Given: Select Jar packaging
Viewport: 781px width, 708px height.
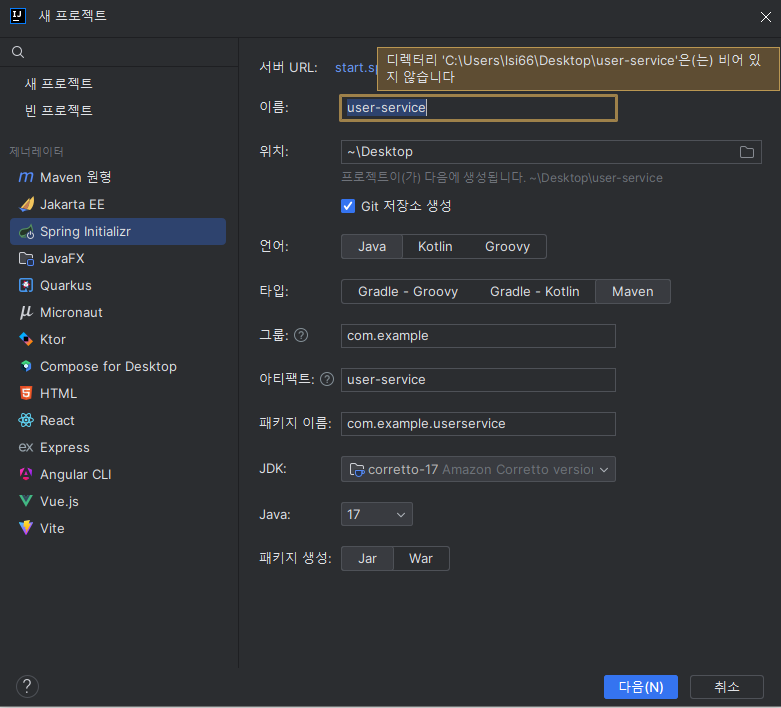Looking at the screenshot, I should (x=368, y=559).
